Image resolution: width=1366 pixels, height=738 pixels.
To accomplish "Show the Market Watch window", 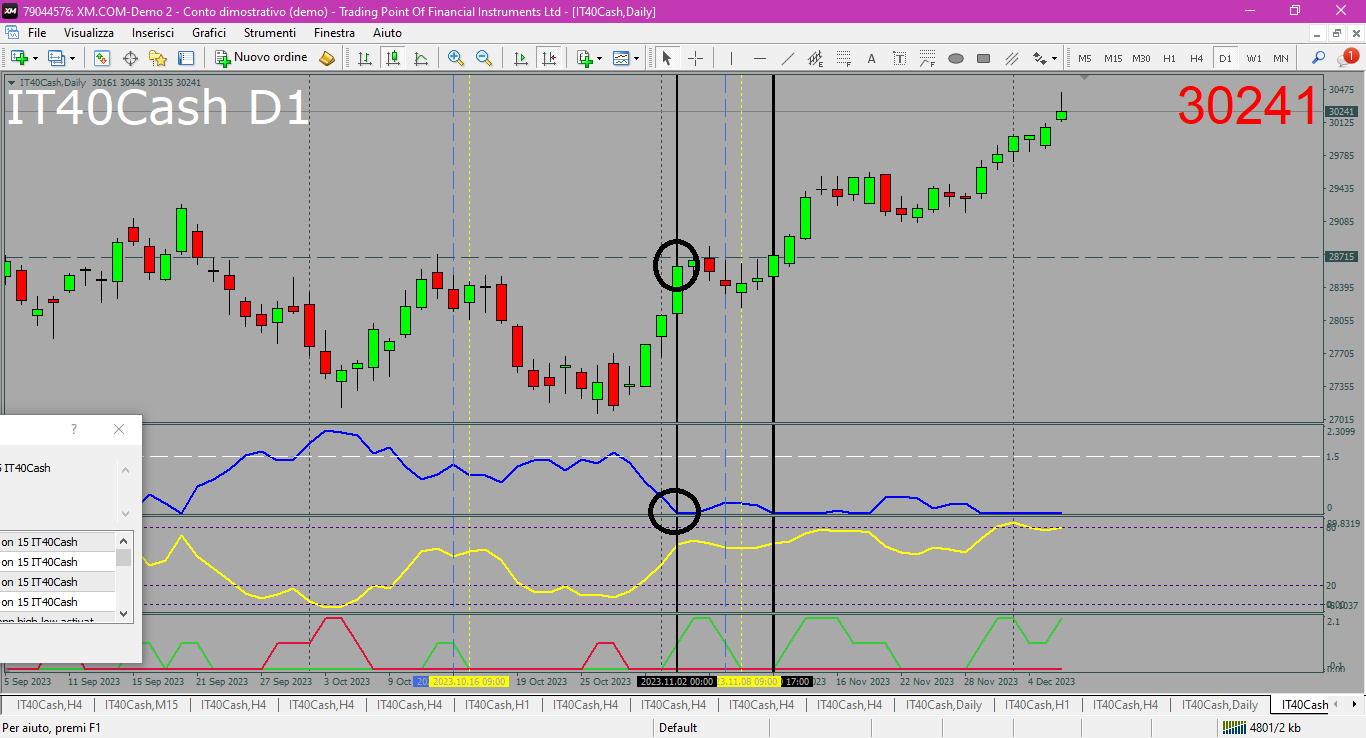I will (x=101, y=58).
